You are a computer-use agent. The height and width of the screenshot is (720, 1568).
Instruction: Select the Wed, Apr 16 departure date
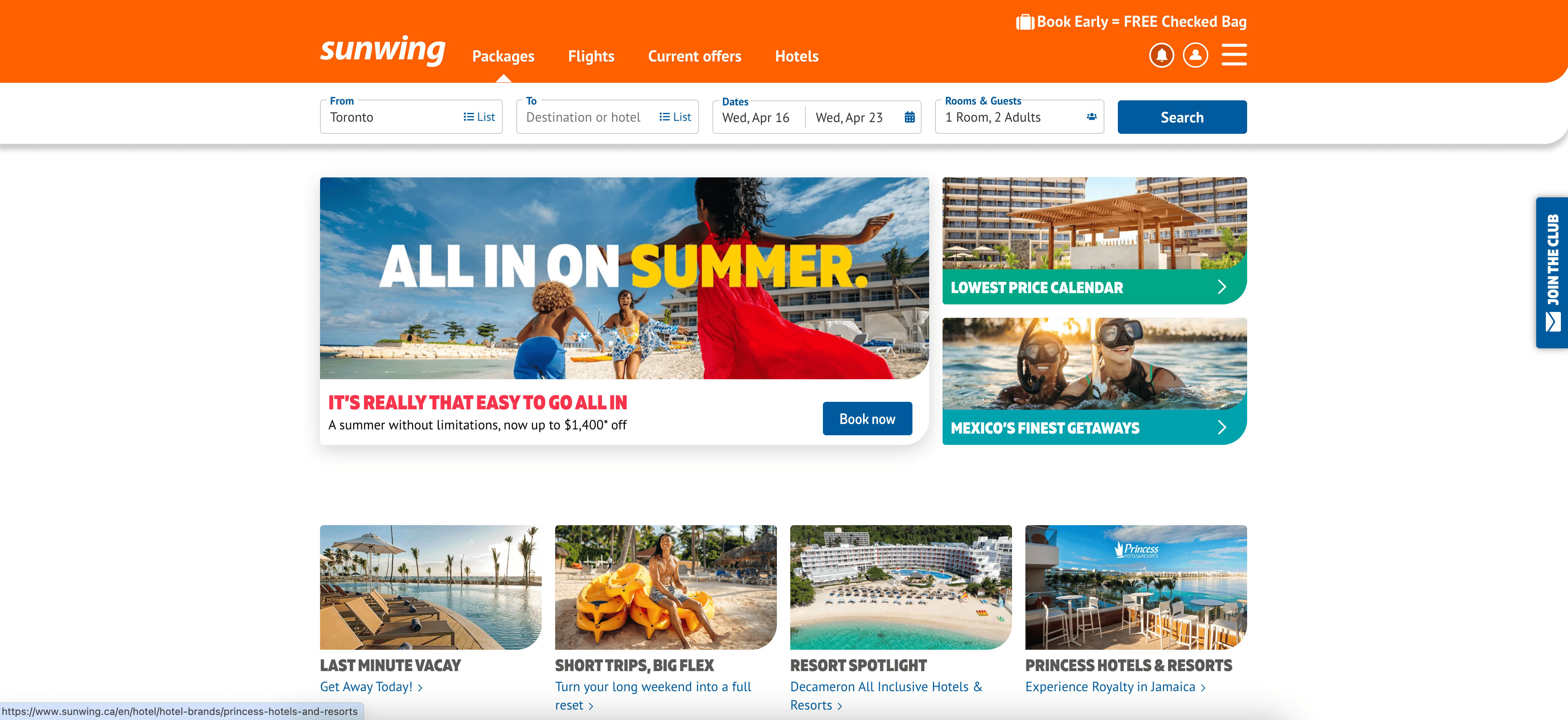[756, 117]
